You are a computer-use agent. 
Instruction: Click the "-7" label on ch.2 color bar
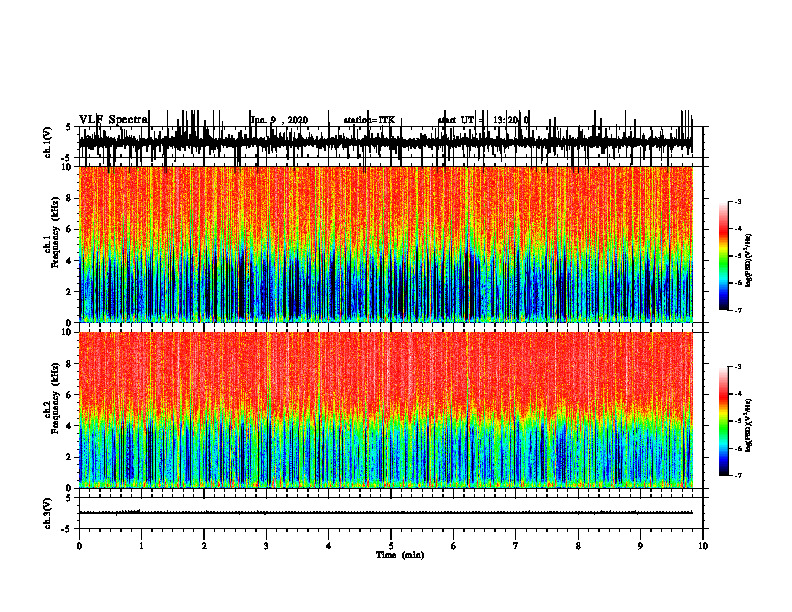tap(738, 476)
